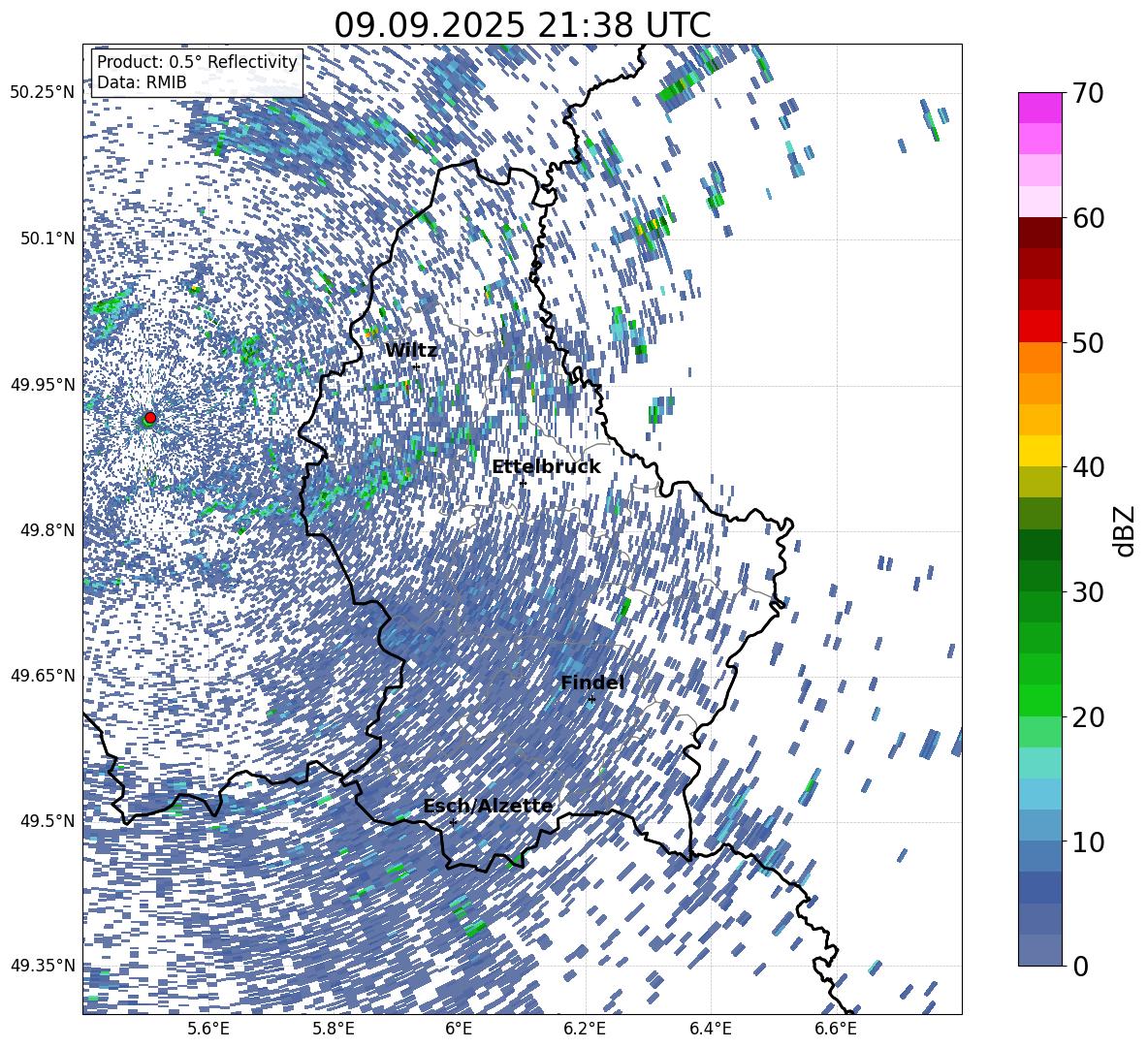The width and height of the screenshot is (1148, 1048).
Task: Click the light cyan swatch near 15 dBZ
Action: [x=1039, y=763]
